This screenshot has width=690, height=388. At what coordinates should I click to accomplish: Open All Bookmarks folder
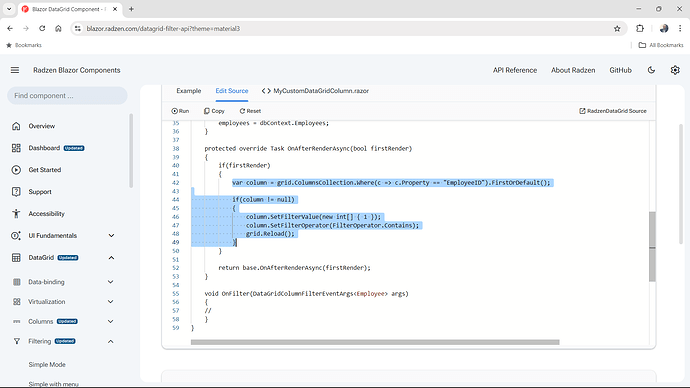coord(661,45)
